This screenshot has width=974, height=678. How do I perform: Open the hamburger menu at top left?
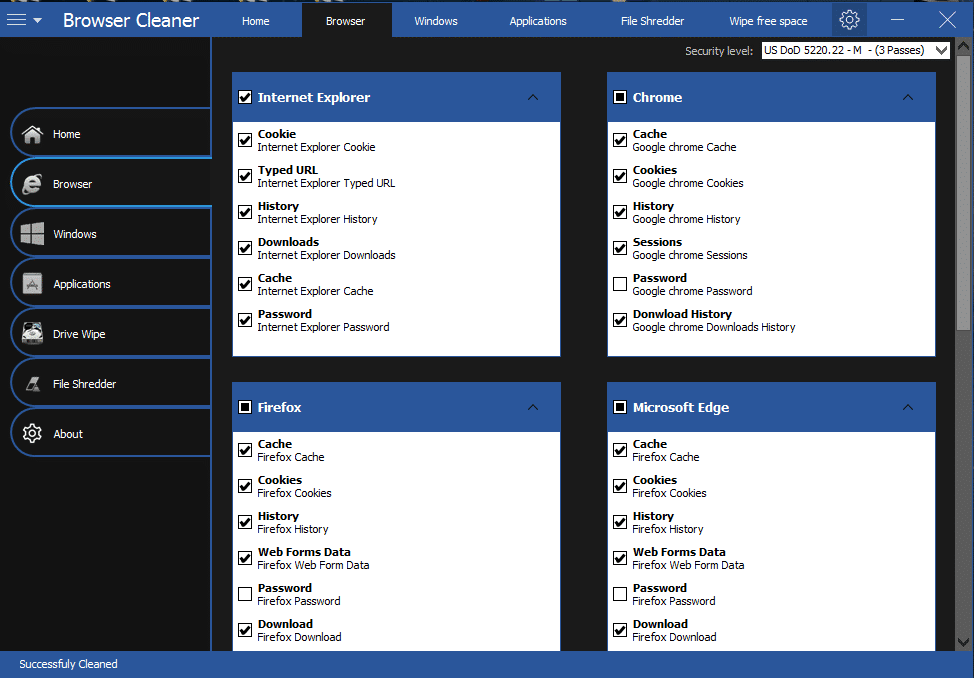pyautogui.click(x=23, y=20)
